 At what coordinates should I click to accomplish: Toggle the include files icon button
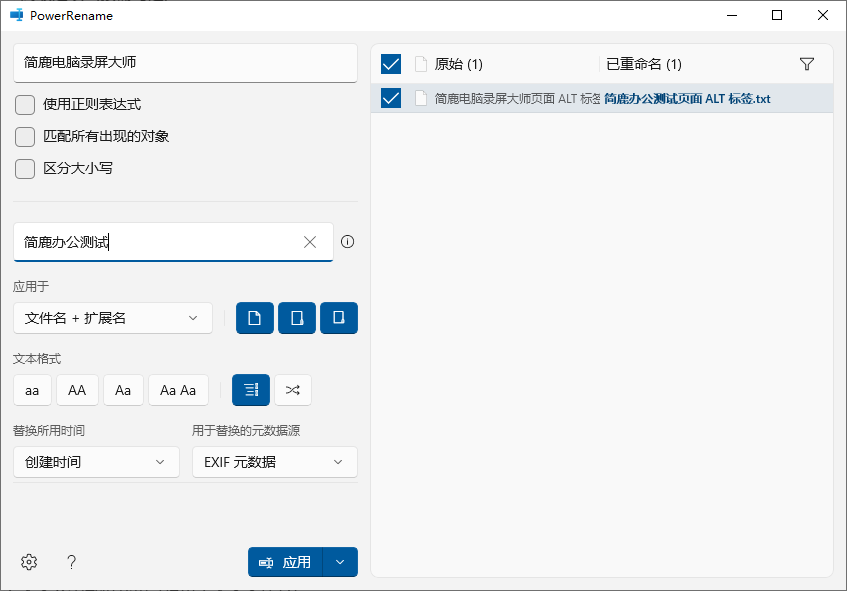coord(255,318)
